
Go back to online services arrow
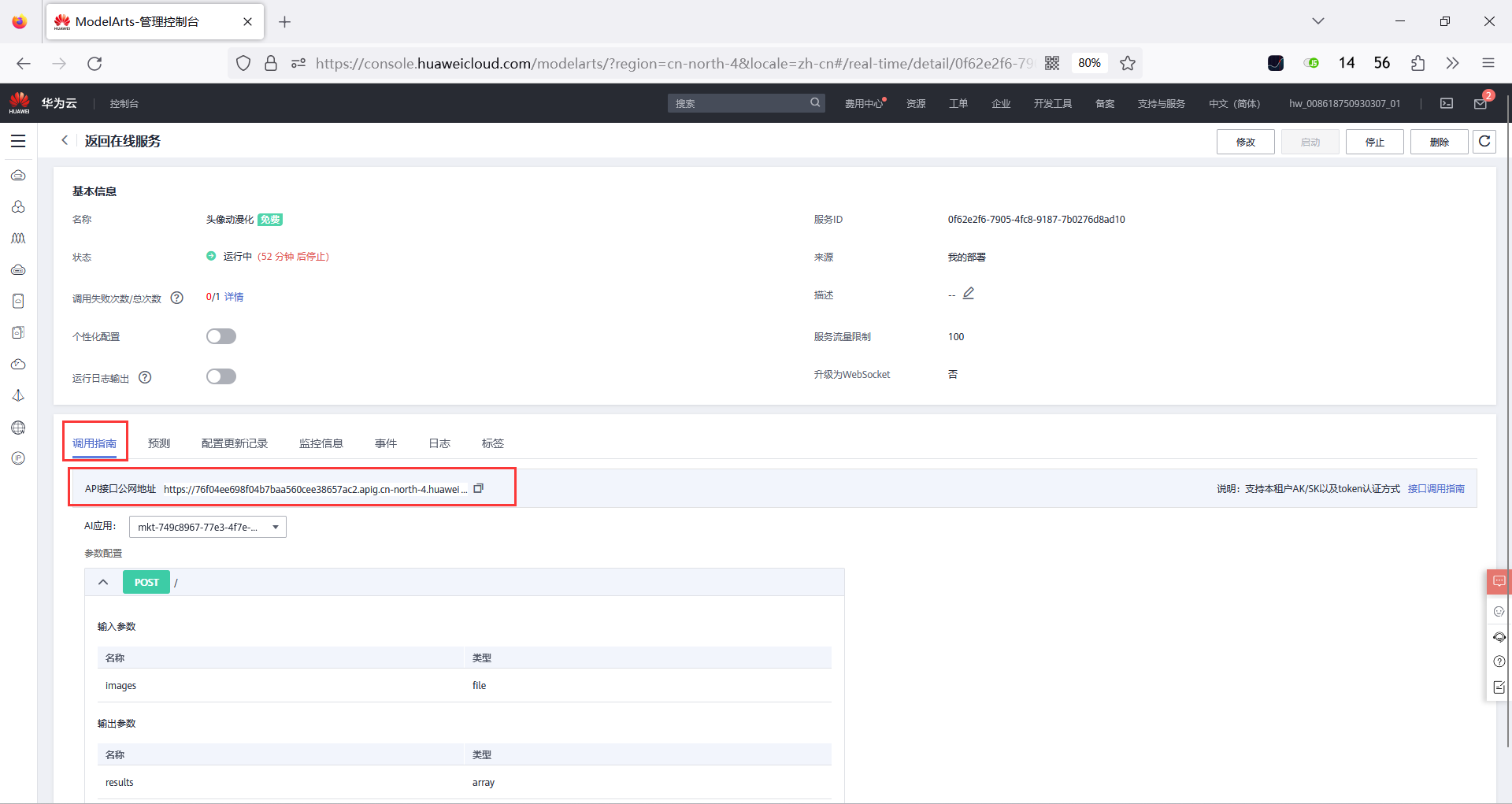65,140
